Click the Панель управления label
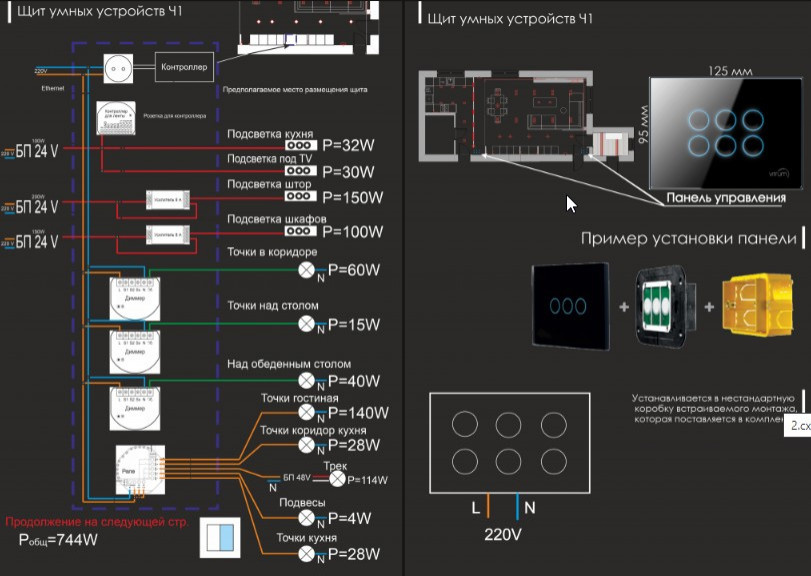This screenshot has width=811, height=576. 726,198
